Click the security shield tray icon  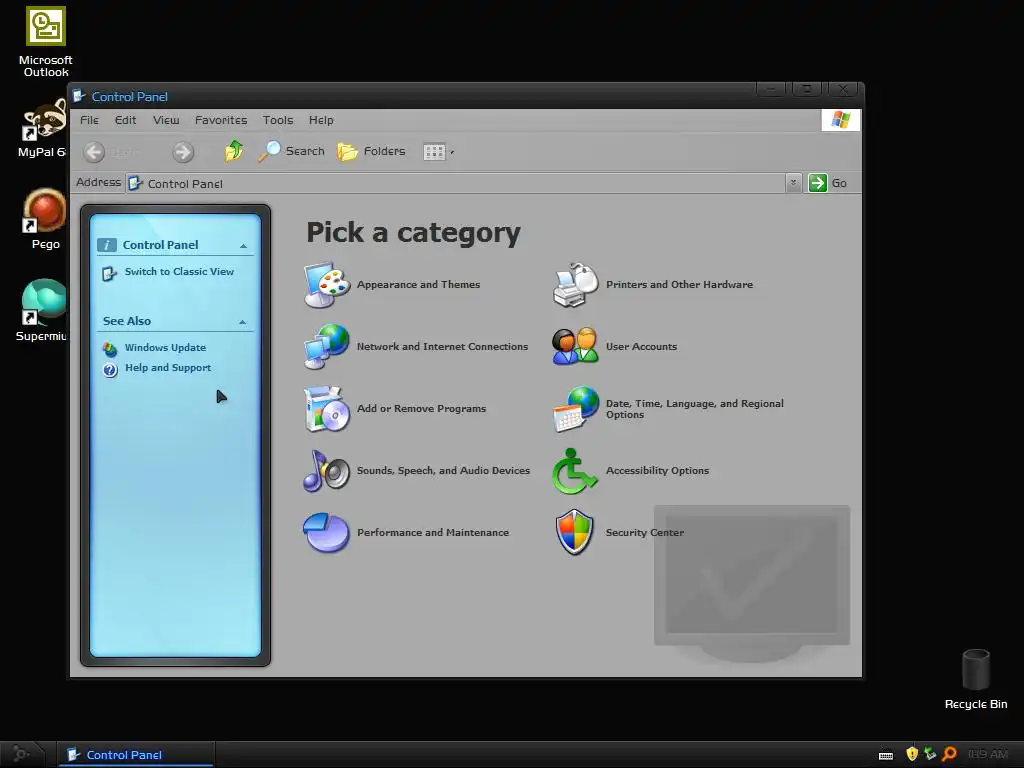coord(912,754)
